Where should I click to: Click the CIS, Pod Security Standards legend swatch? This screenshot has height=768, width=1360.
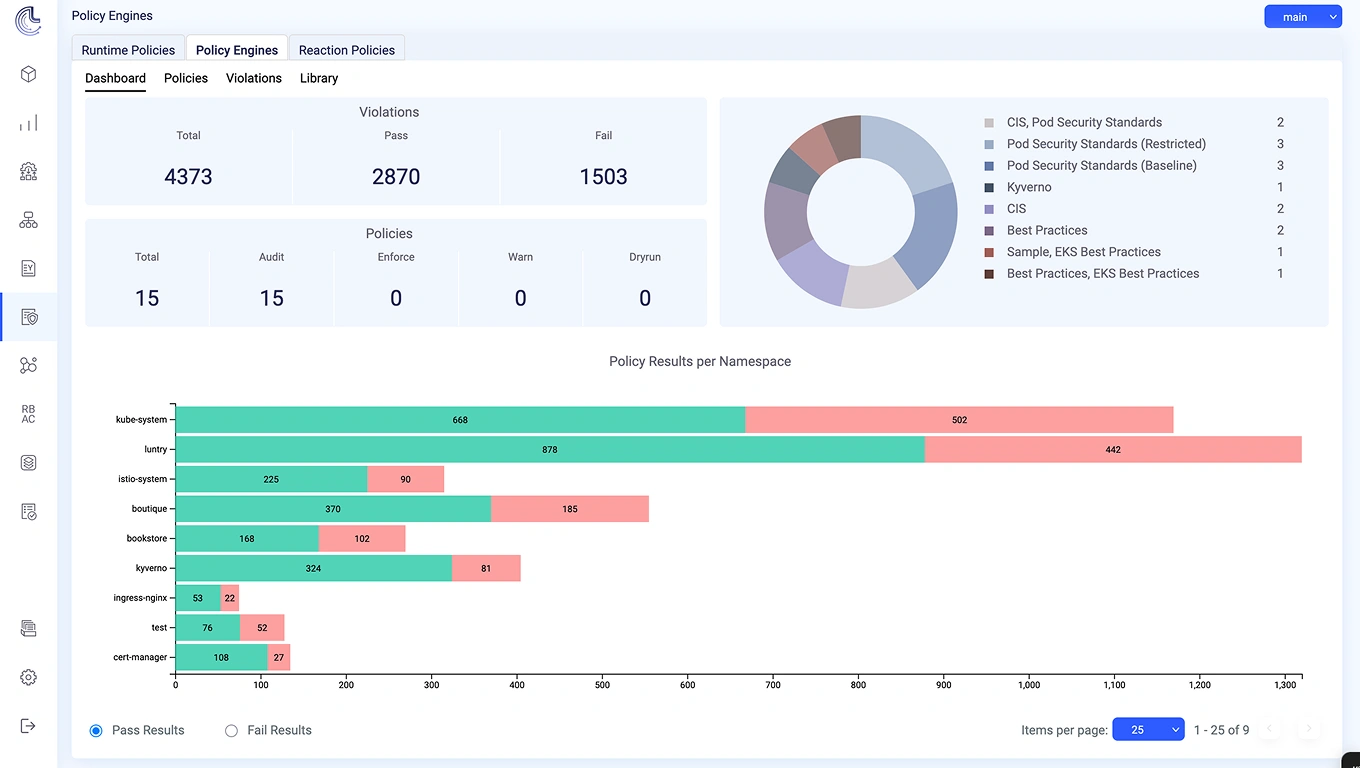point(989,123)
